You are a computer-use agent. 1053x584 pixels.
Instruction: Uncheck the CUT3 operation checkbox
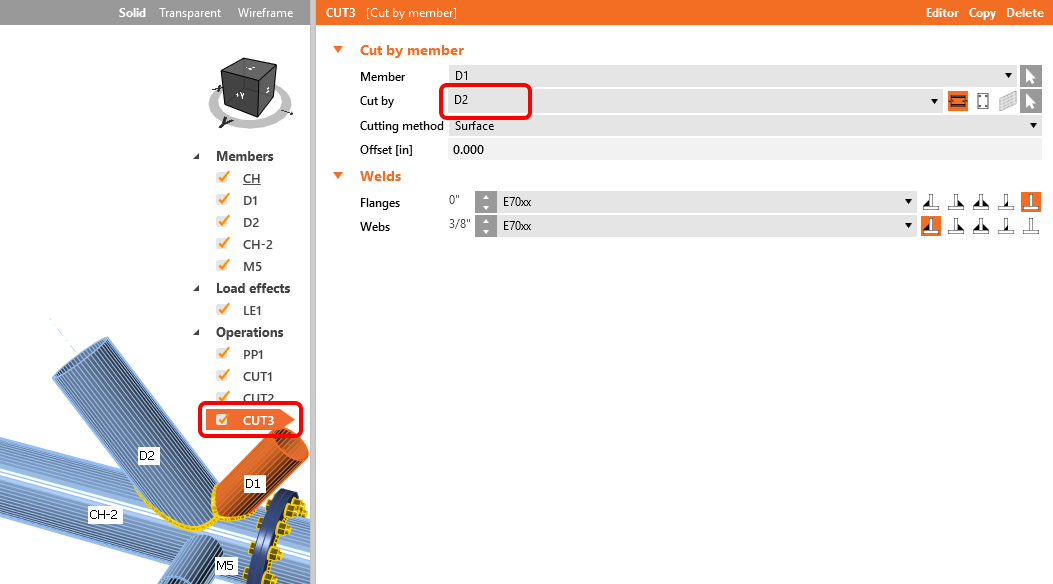[222, 420]
